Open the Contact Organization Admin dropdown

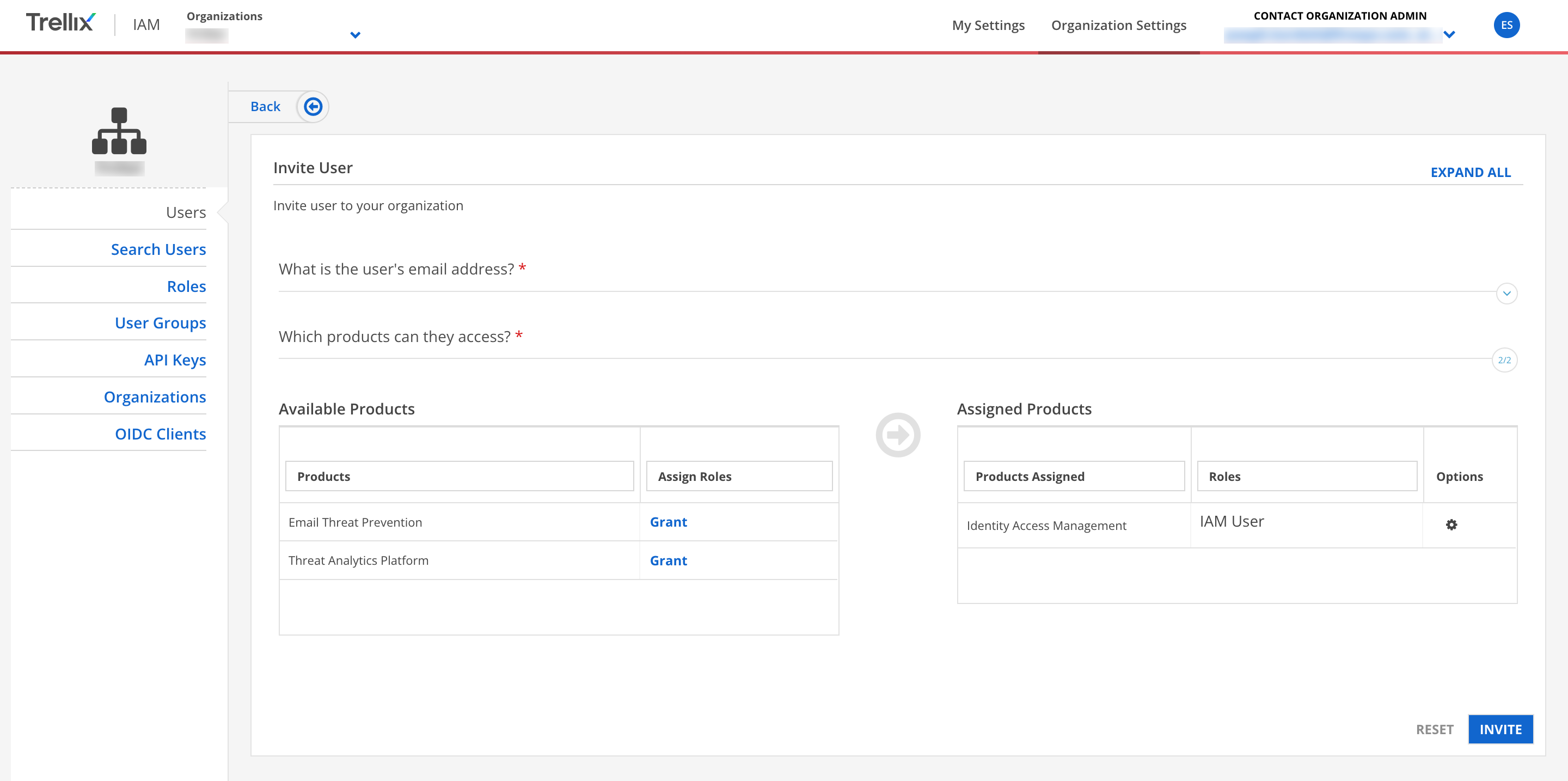(1449, 35)
